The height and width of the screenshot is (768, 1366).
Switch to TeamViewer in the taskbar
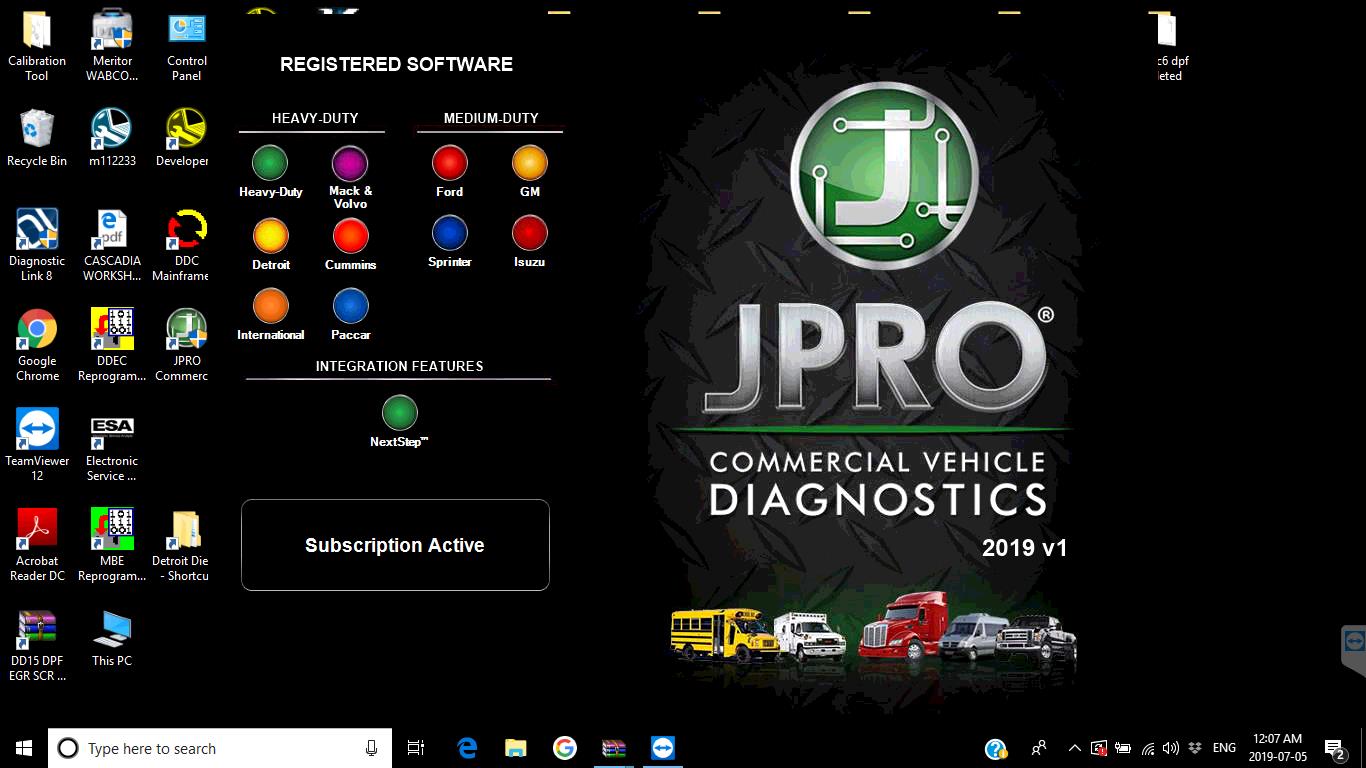pos(663,748)
